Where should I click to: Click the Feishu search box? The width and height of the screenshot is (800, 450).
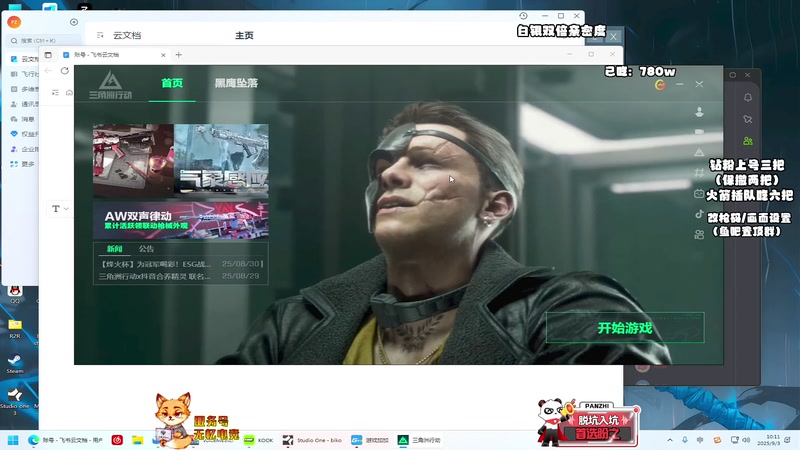[x=44, y=40]
